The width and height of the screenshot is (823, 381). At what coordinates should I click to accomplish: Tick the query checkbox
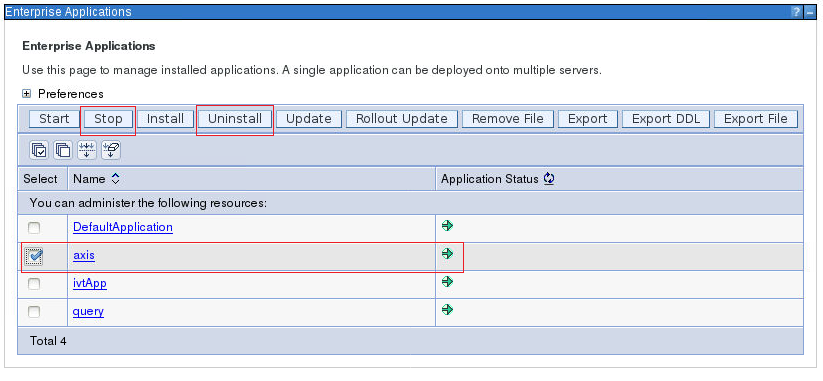point(34,312)
